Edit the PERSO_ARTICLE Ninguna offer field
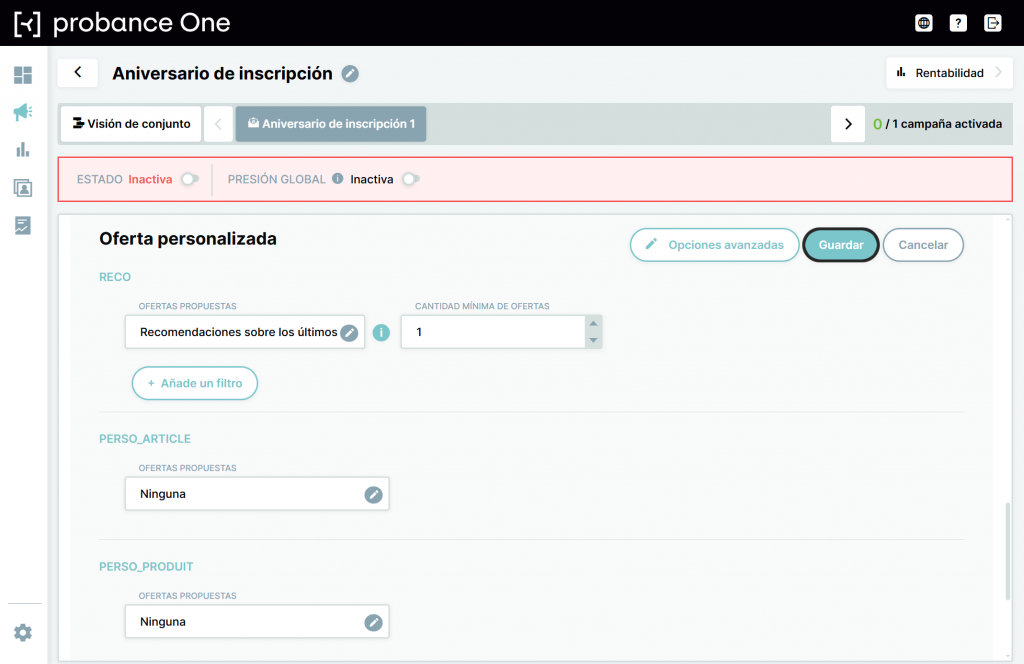The width and height of the screenshot is (1024, 664). [257, 494]
